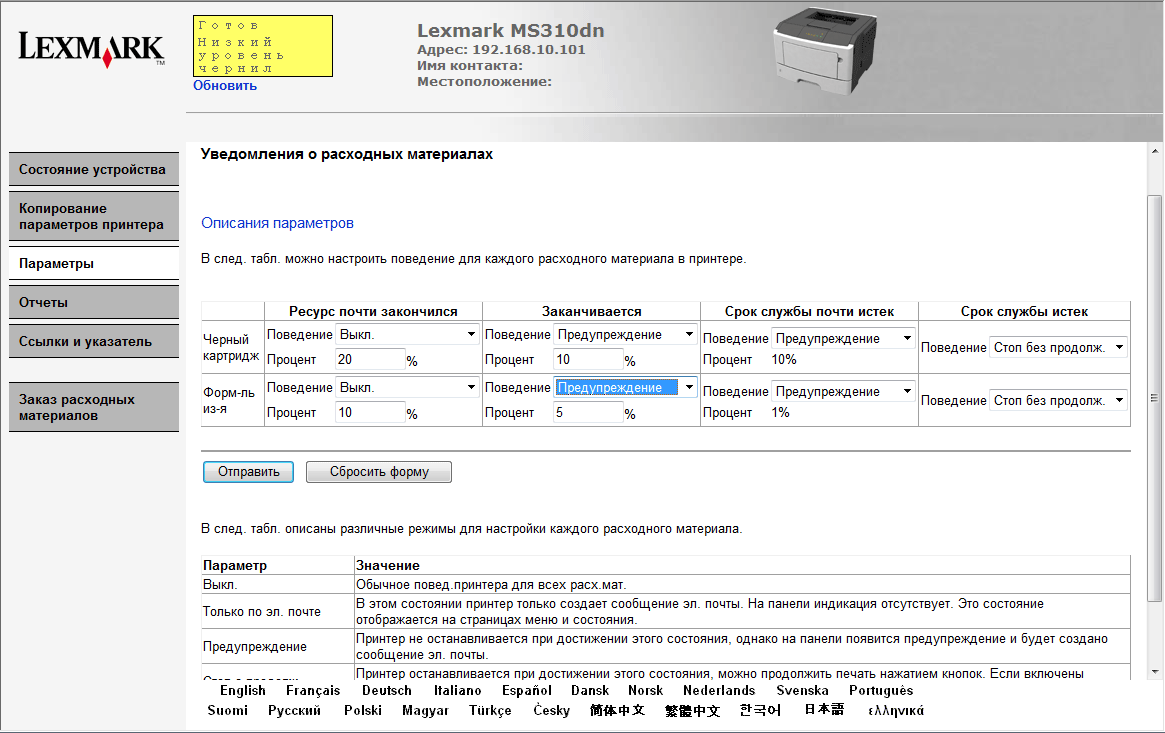Open imaging unit 'Срок службы почти истек' dropdown

point(843,391)
